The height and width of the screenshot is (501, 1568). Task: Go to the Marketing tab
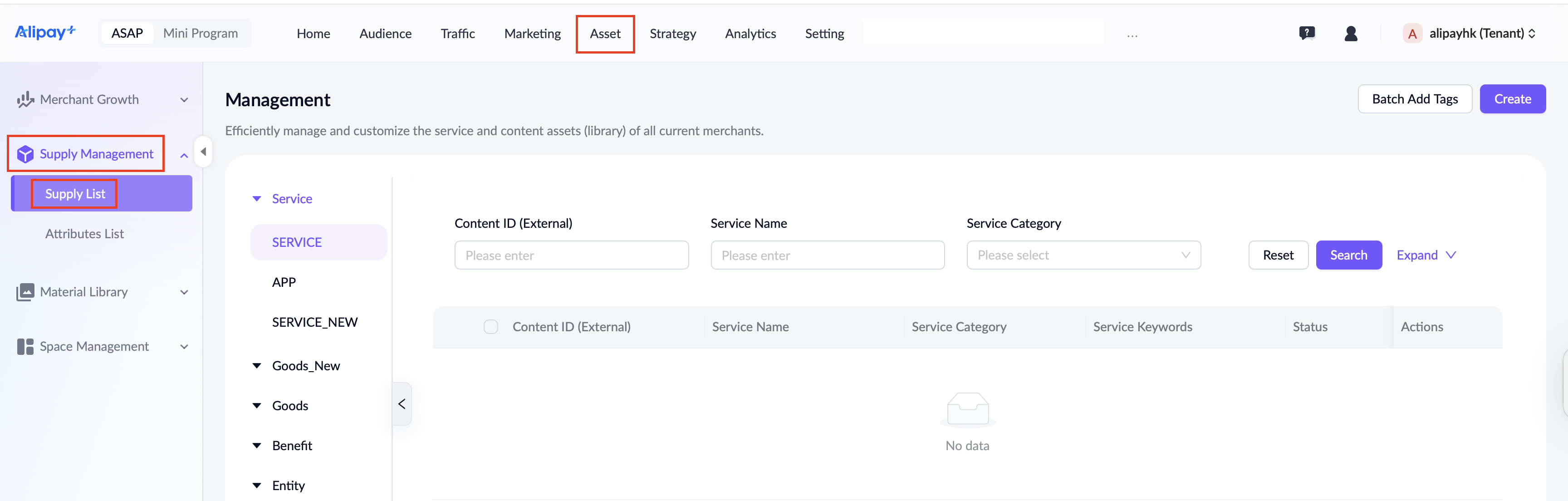pyautogui.click(x=532, y=34)
